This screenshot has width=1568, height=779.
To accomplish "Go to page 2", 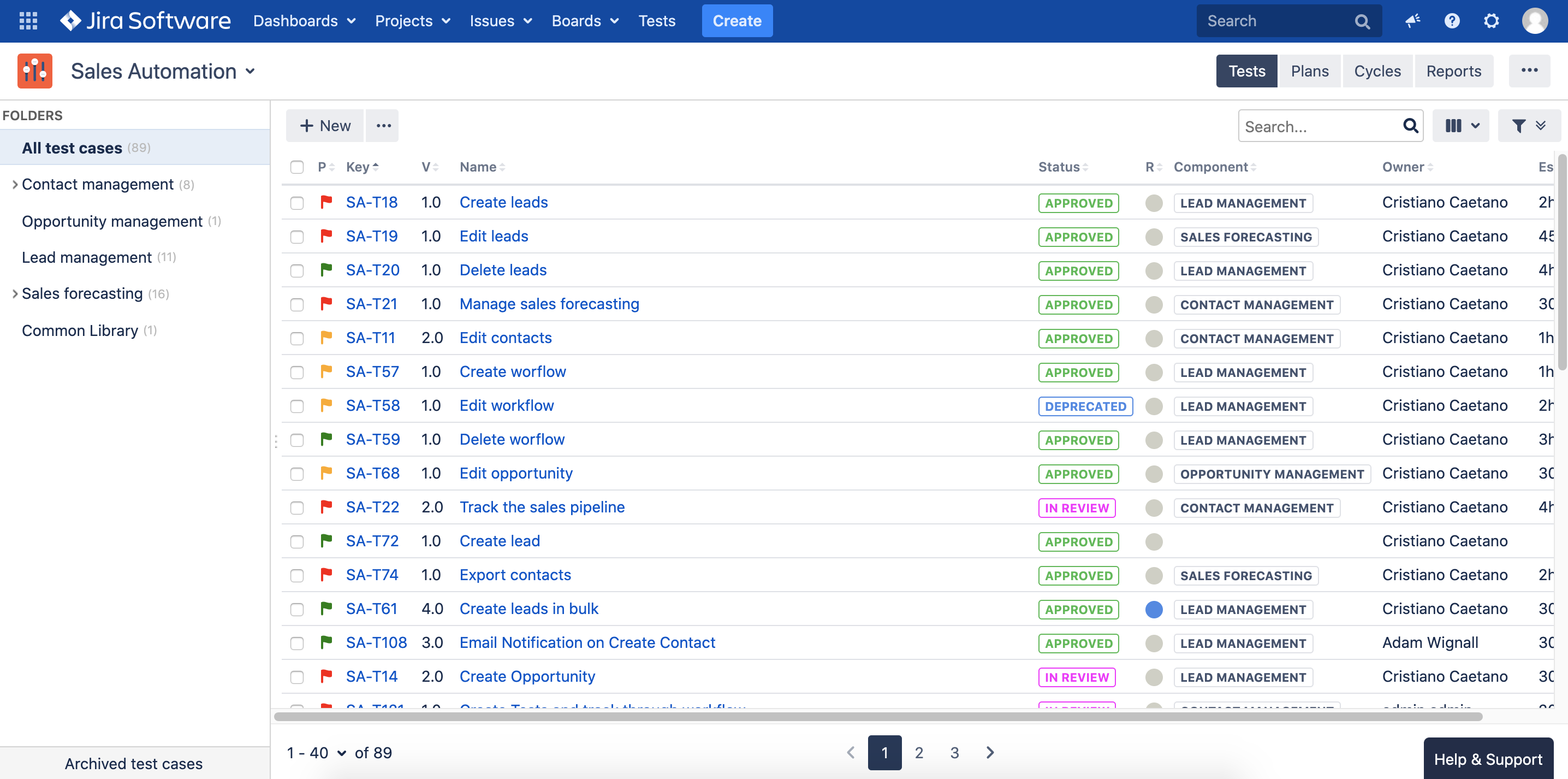I will click(x=919, y=752).
